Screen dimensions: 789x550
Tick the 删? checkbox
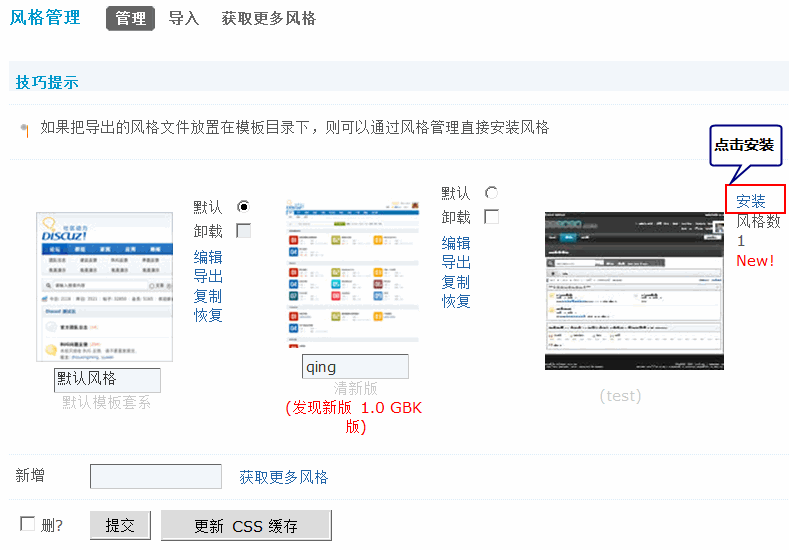click(x=28, y=524)
